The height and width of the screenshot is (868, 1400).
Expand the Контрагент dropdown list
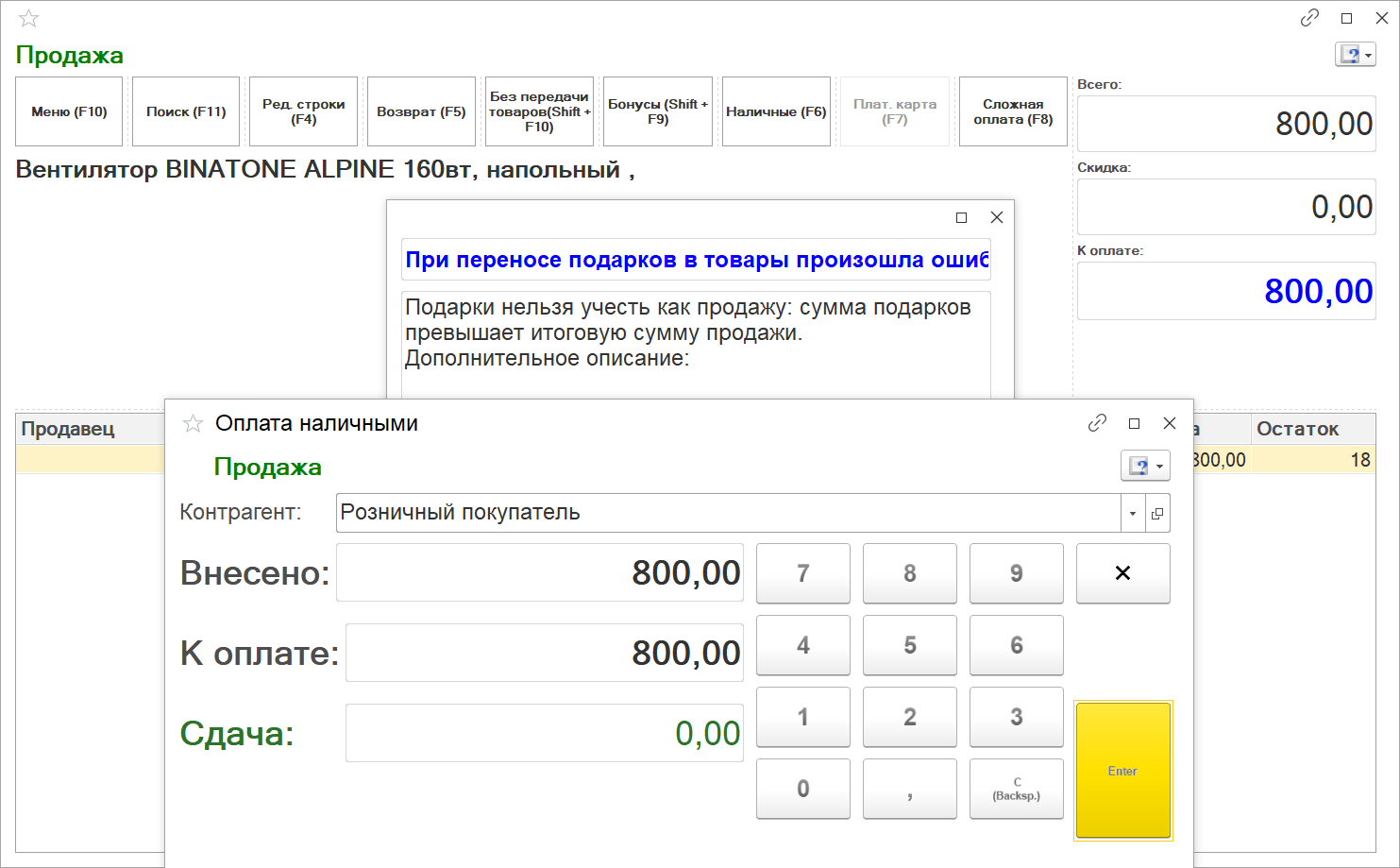1132,513
